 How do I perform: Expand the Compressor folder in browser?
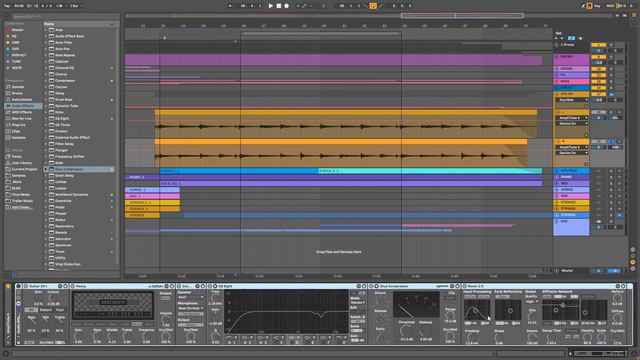coord(46,80)
